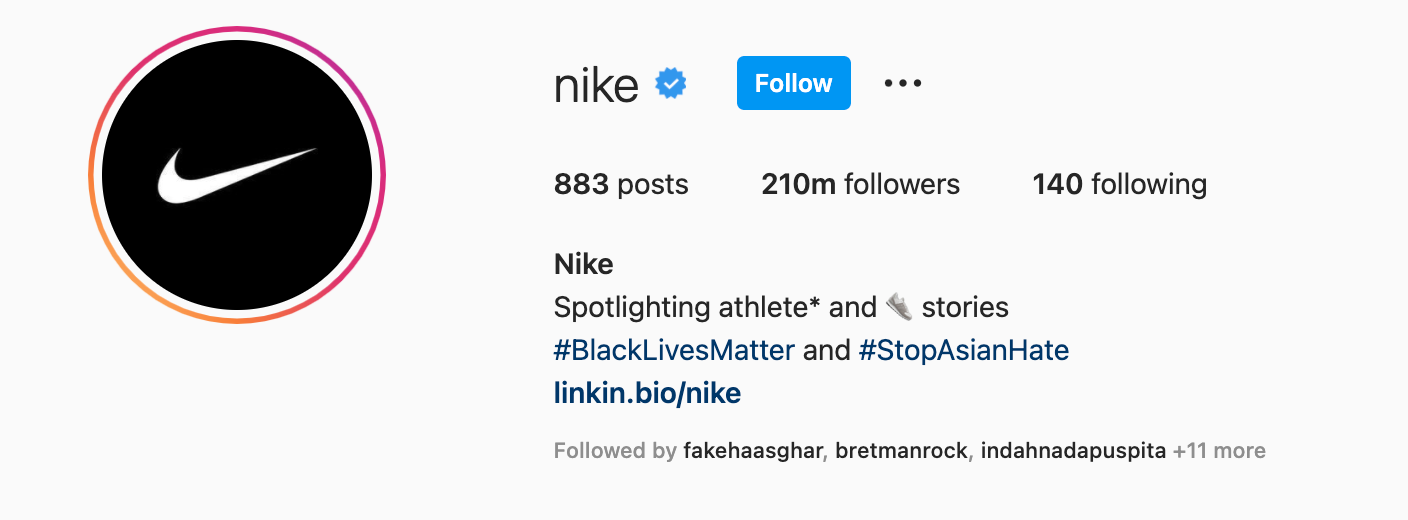Click the sneaker emoji in bio
1408x520 pixels.
[x=899, y=306]
